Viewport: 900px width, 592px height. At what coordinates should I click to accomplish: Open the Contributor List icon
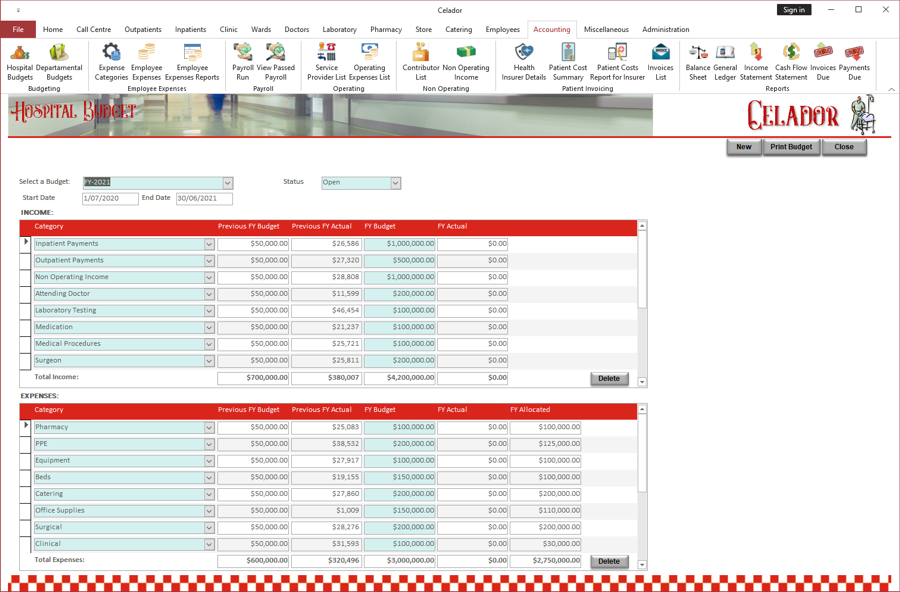pyautogui.click(x=420, y=62)
